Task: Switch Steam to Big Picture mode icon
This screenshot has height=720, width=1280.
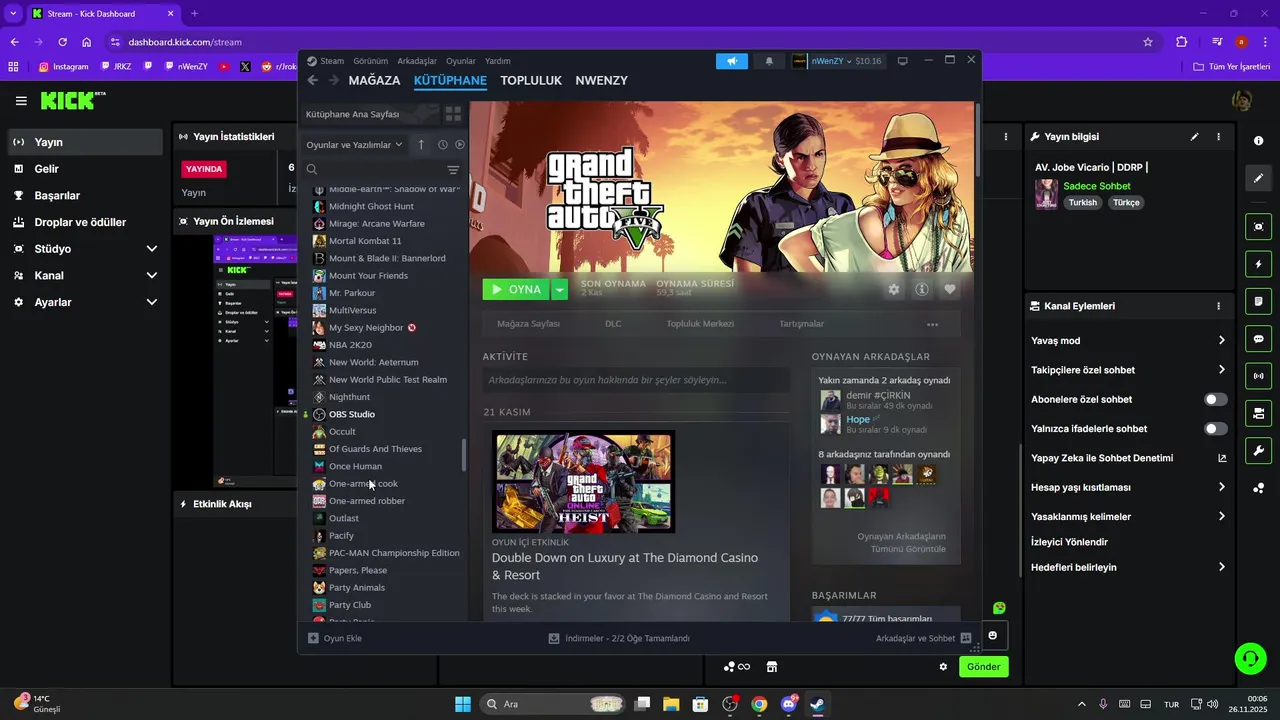Action: pyautogui.click(x=902, y=61)
